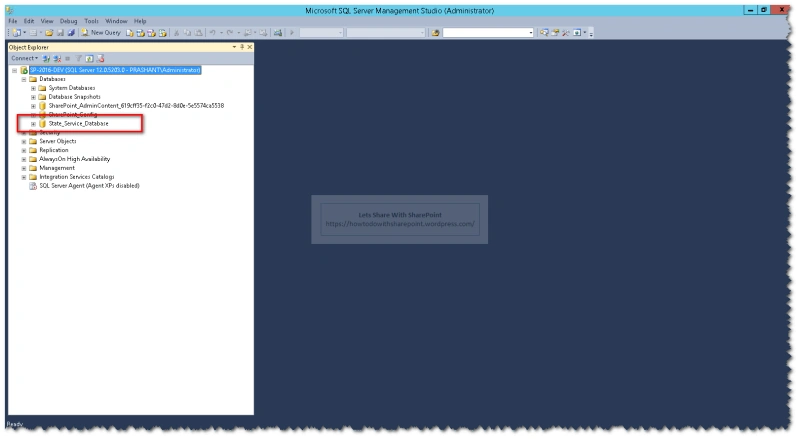Open the Tools menu
The width and height of the screenshot is (800, 439).
tap(91, 21)
